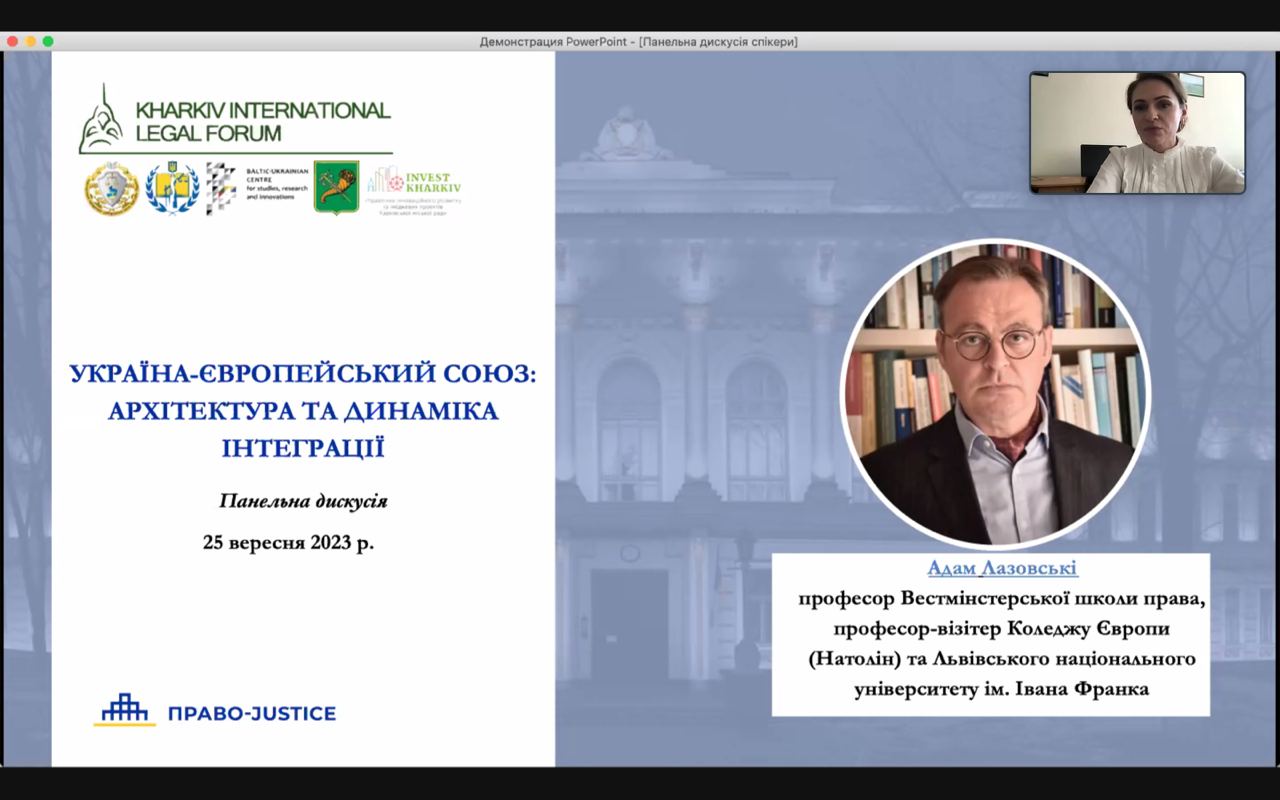Click the green Kharkiv coat of arms

pos(336,187)
